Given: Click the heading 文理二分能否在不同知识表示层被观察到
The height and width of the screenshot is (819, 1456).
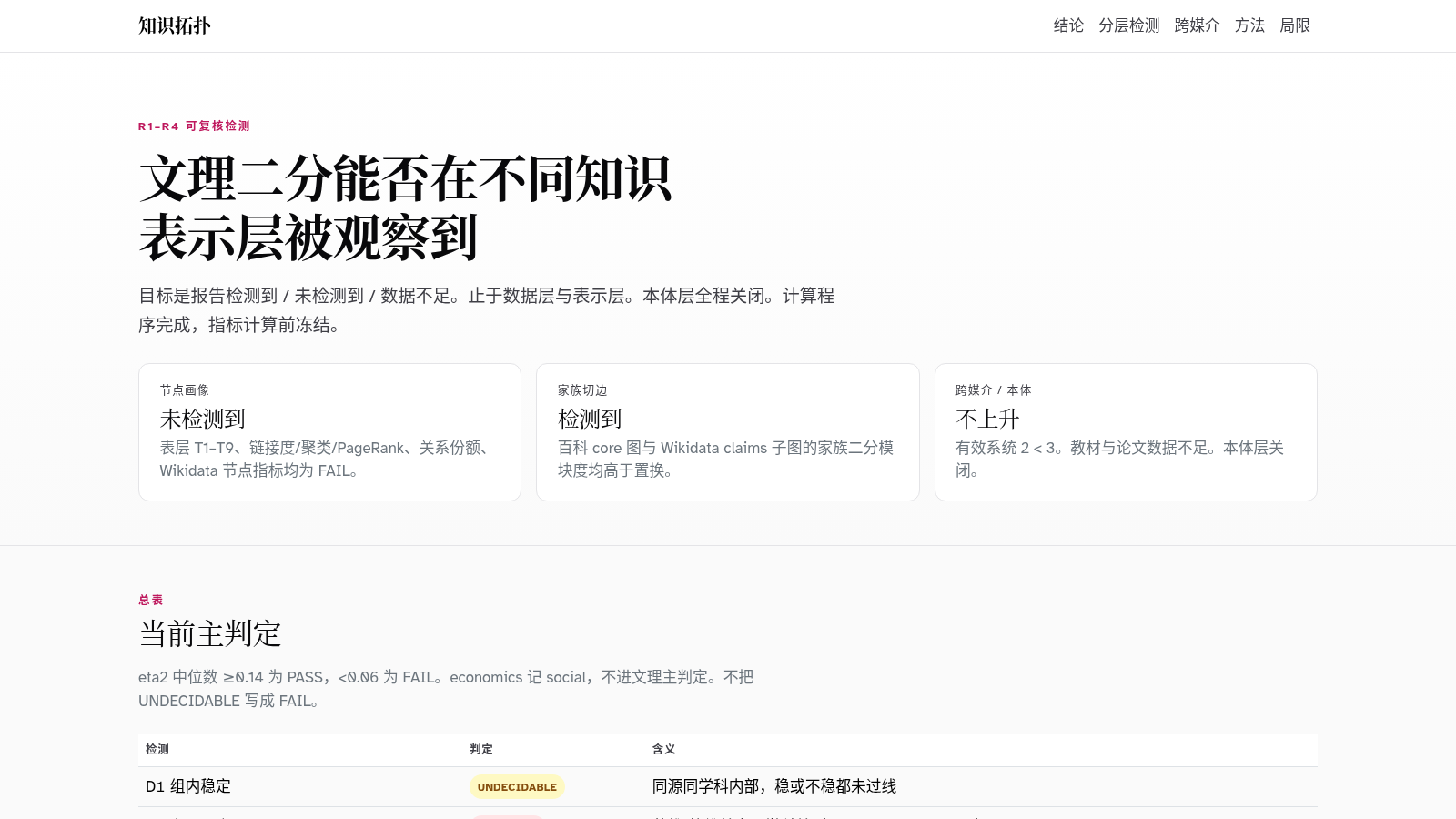Looking at the screenshot, I should click(406, 207).
